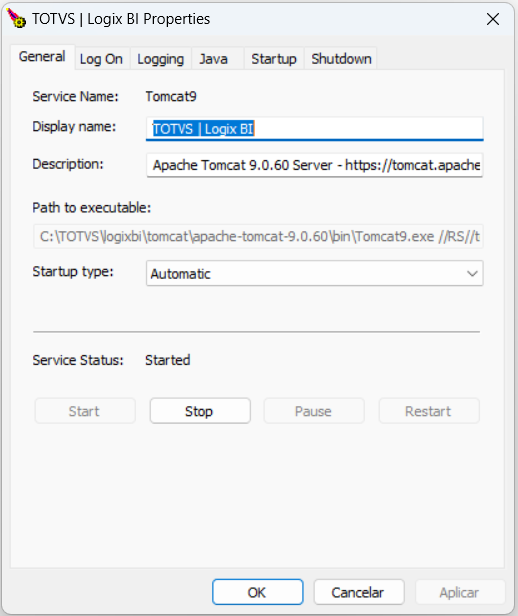Click the Service Status label
This screenshot has width=518, height=616.
tap(78, 360)
